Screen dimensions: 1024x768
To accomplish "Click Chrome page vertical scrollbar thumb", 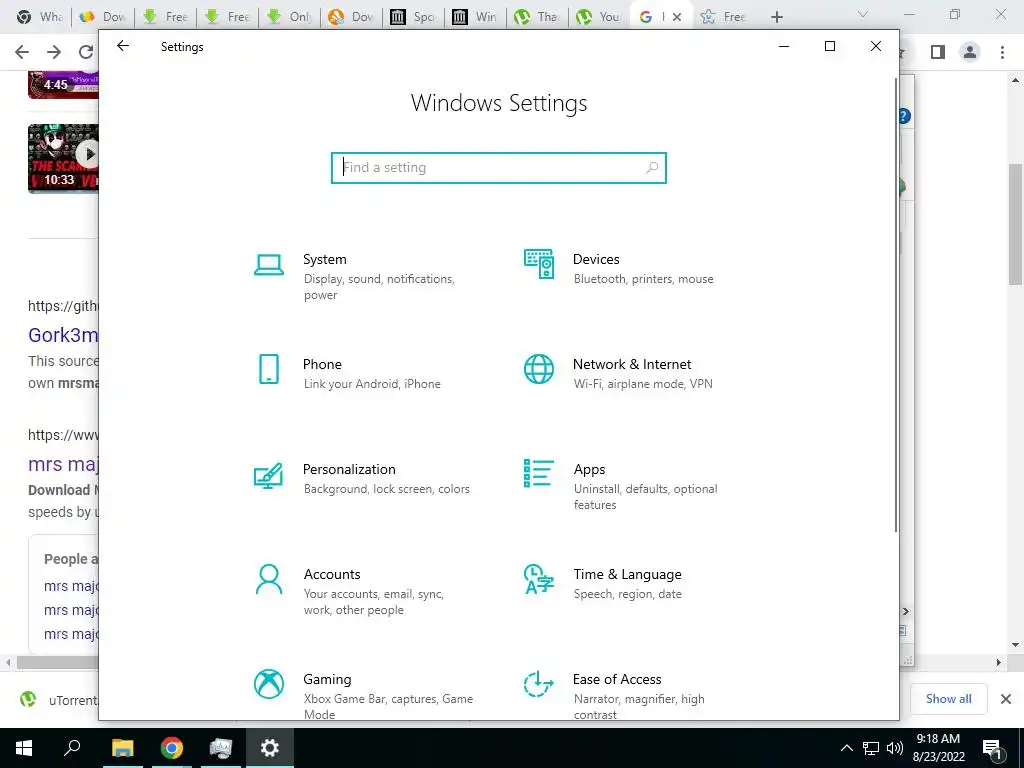I will click(1015, 224).
